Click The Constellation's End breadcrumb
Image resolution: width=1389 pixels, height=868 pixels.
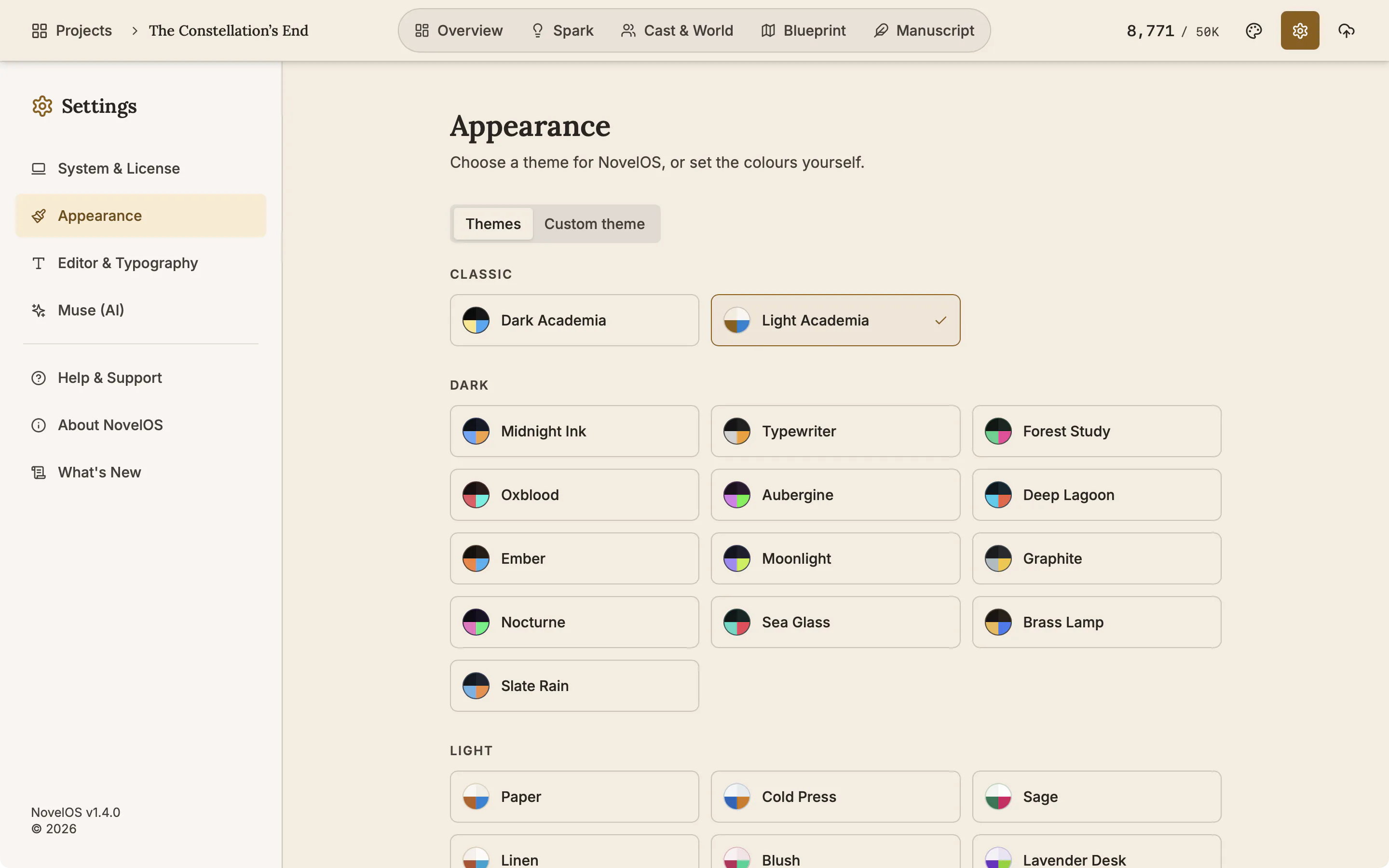click(x=229, y=30)
